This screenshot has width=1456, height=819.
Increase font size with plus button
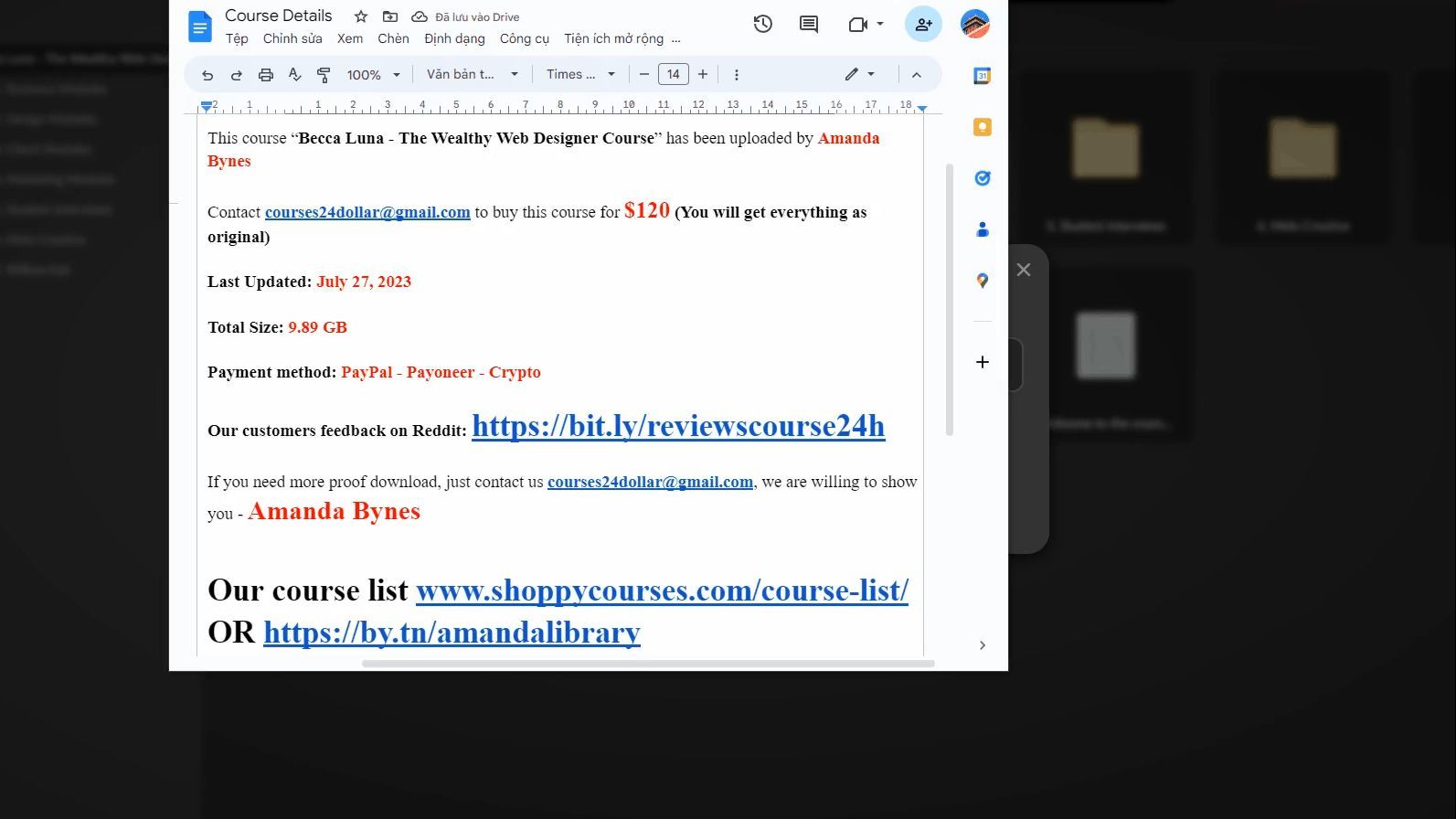click(703, 75)
